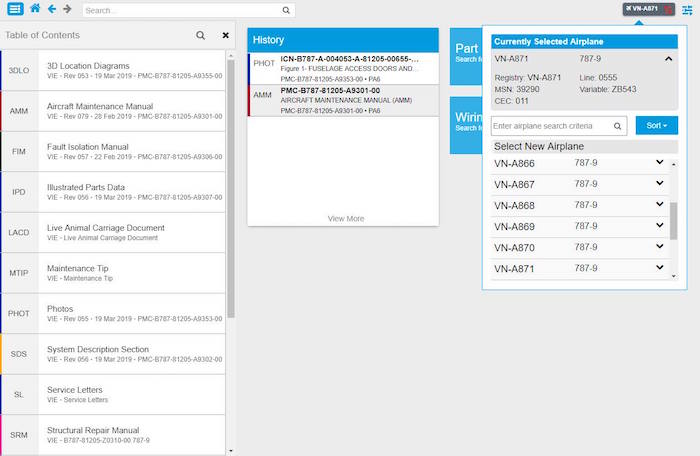Expand the VN-A866 airplane entry

click(659, 163)
